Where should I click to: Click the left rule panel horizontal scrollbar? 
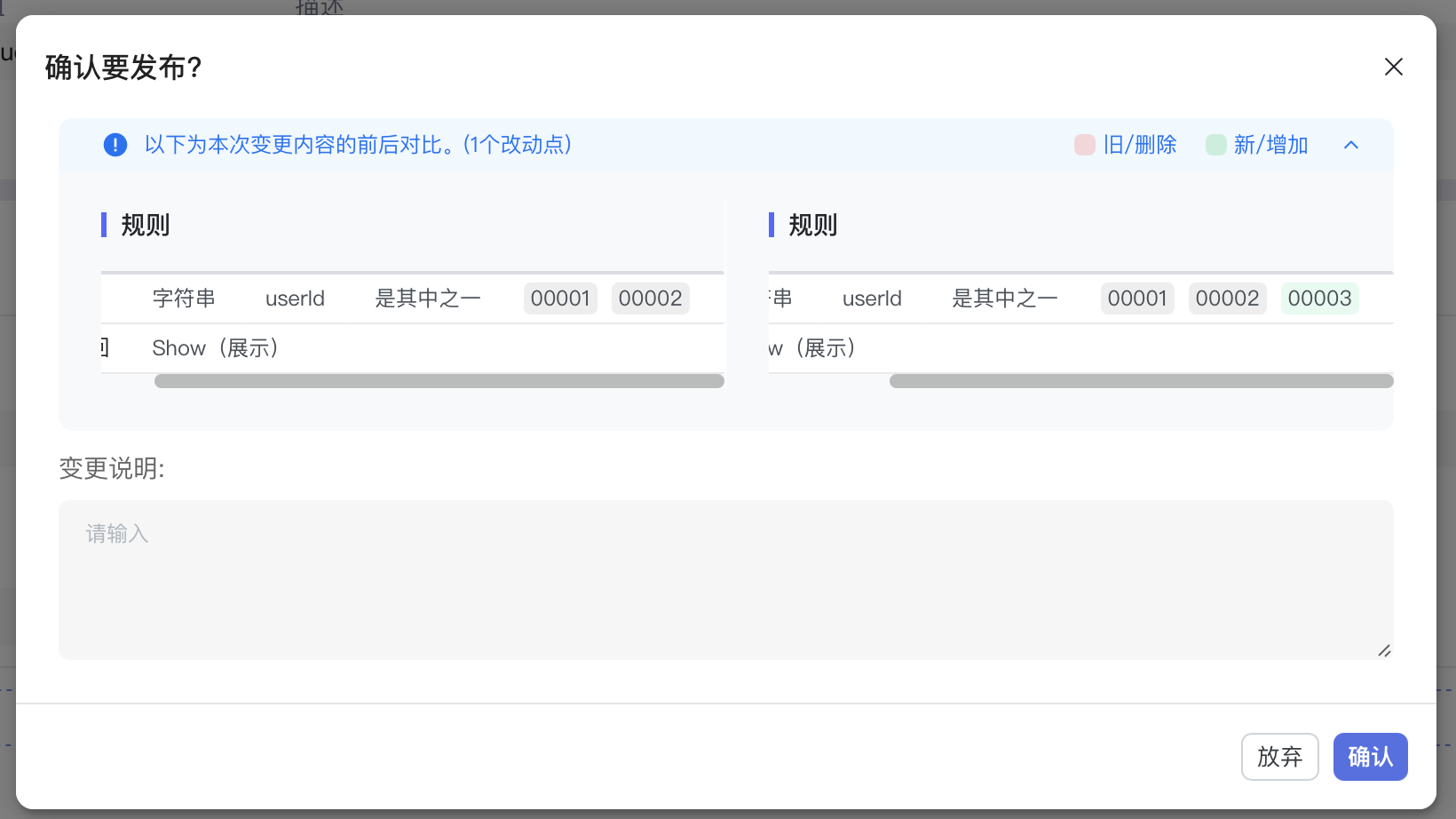tap(439, 381)
